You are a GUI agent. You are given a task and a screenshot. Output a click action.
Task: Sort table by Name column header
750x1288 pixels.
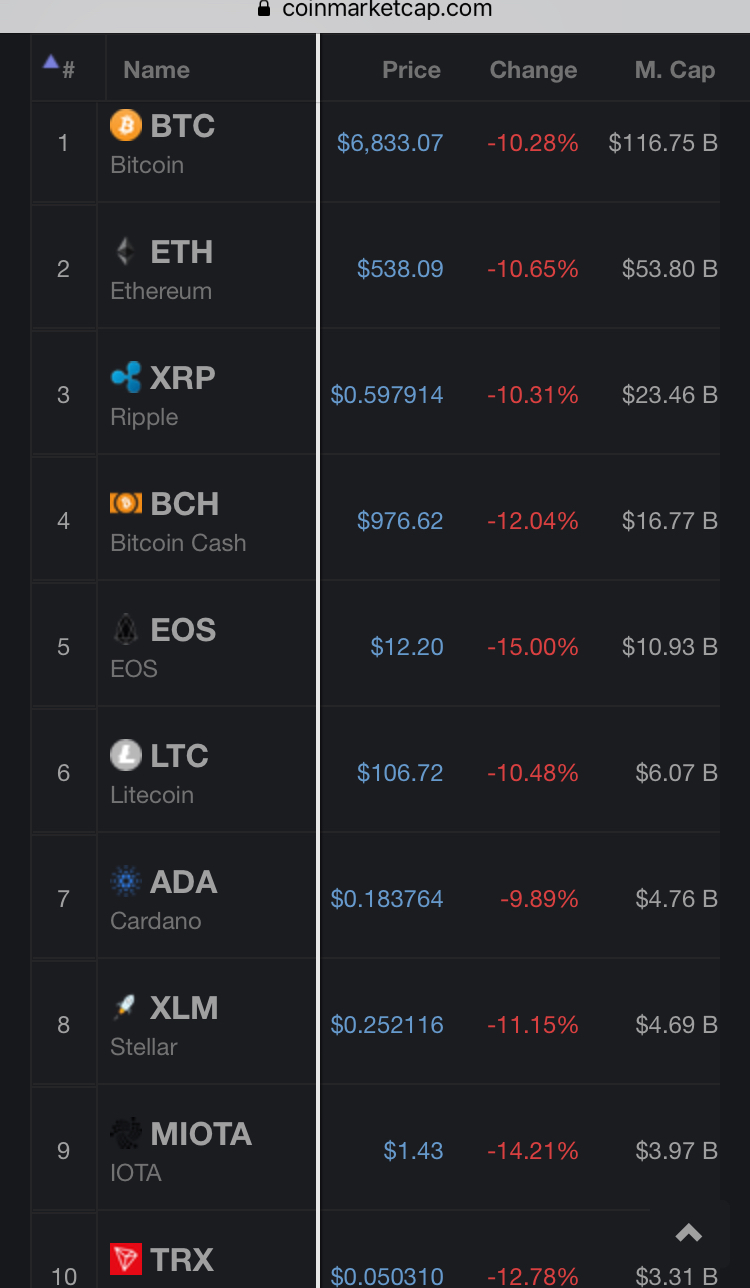click(156, 70)
